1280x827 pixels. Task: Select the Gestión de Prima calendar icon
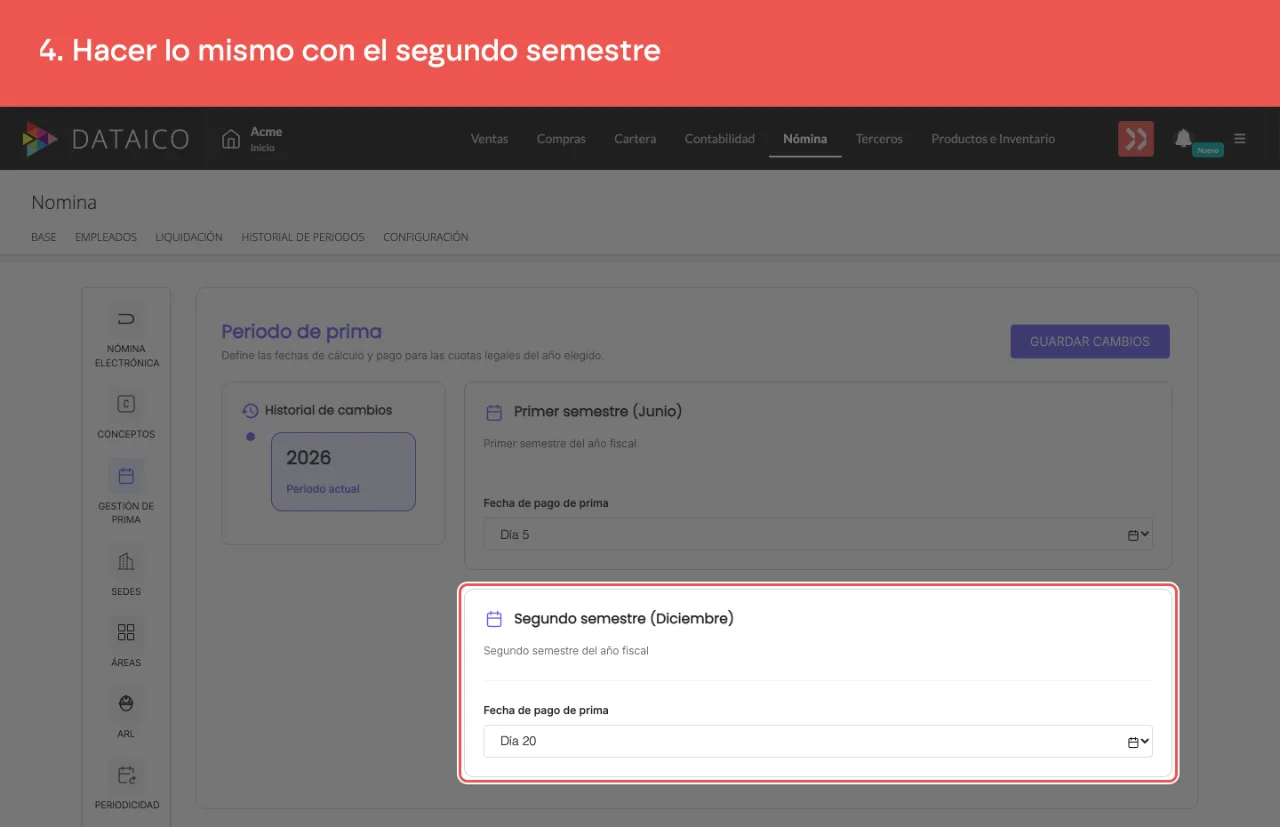coord(126,476)
